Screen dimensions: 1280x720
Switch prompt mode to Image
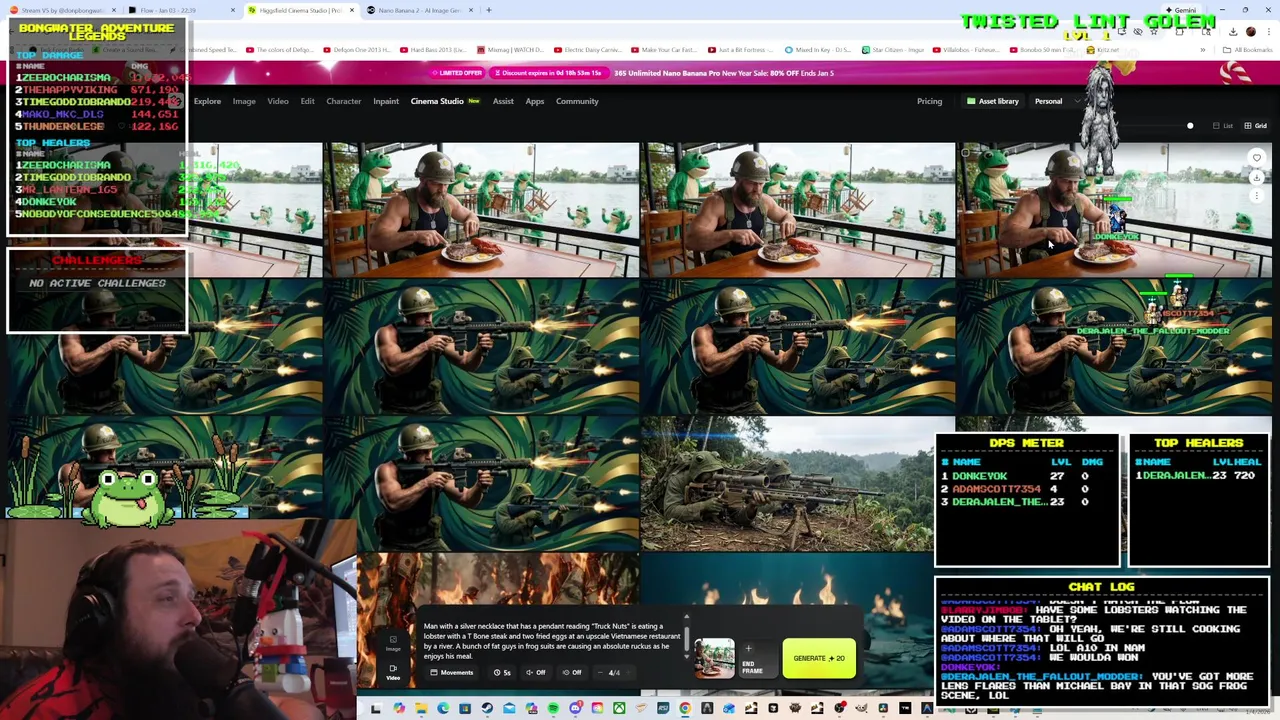(x=393, y=643)
